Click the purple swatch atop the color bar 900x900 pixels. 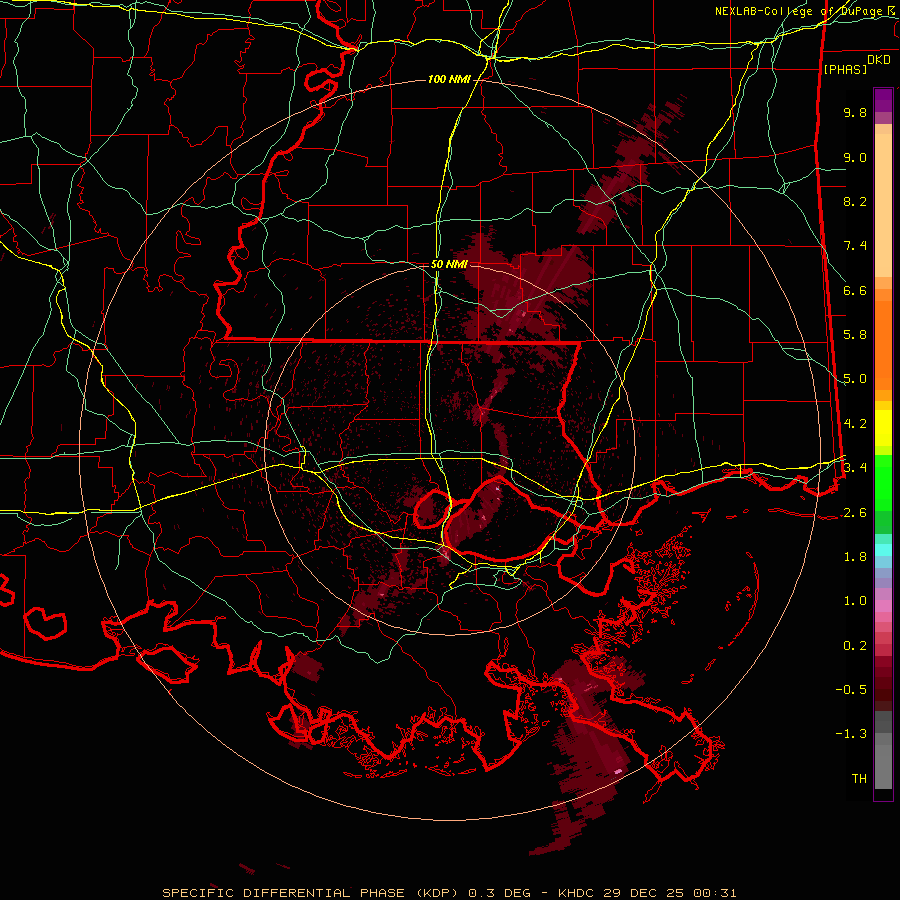[883, 100]
